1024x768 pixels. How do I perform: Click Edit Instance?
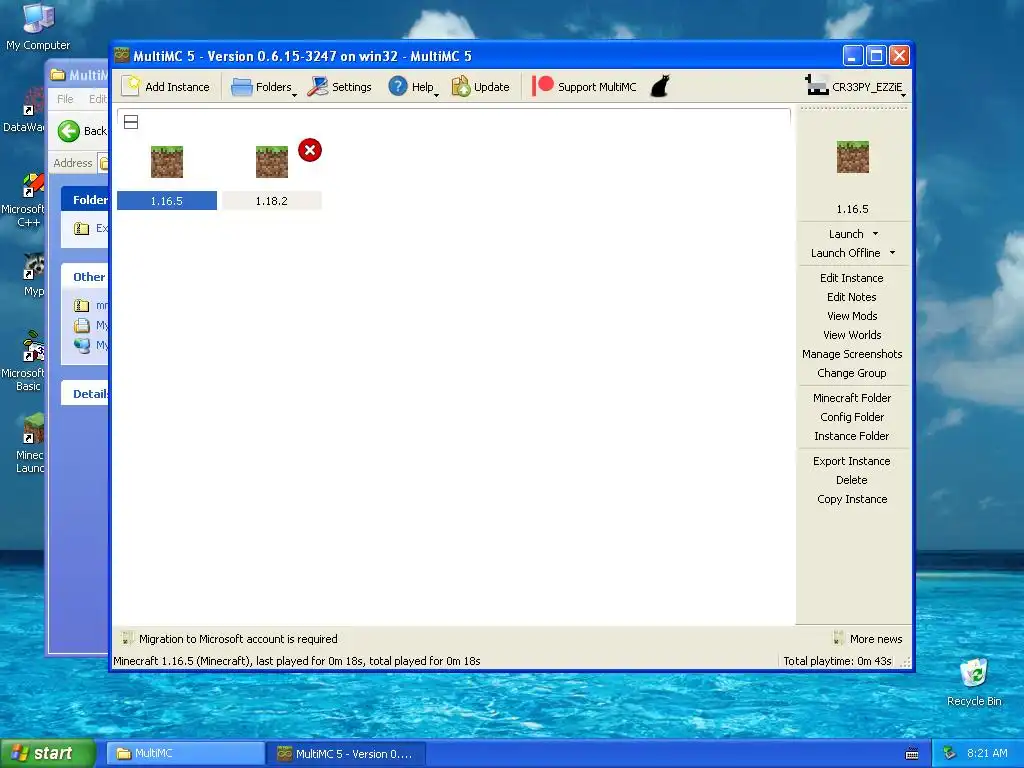click(852, 278)
